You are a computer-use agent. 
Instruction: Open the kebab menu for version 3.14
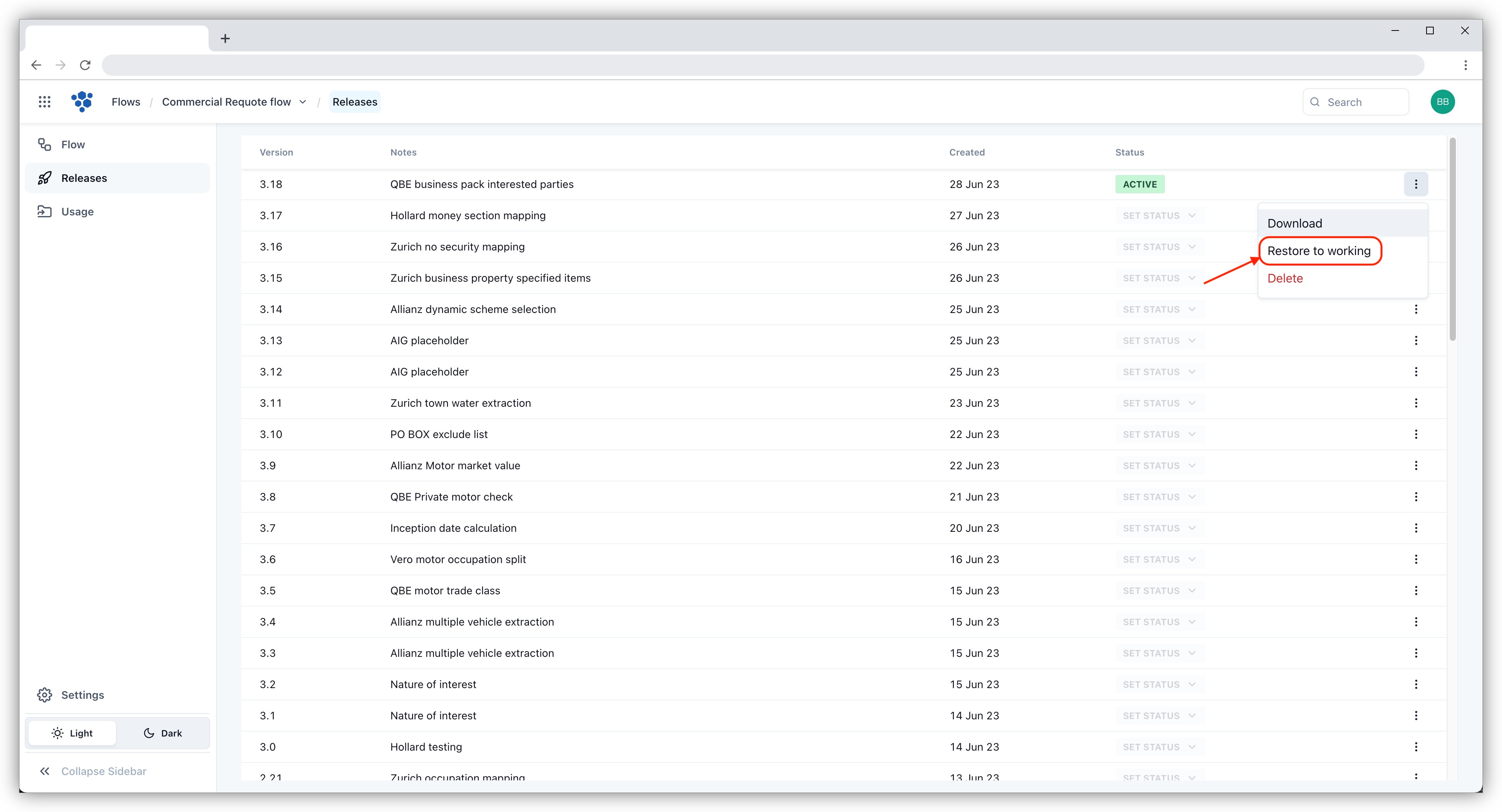coord(1416,310)
